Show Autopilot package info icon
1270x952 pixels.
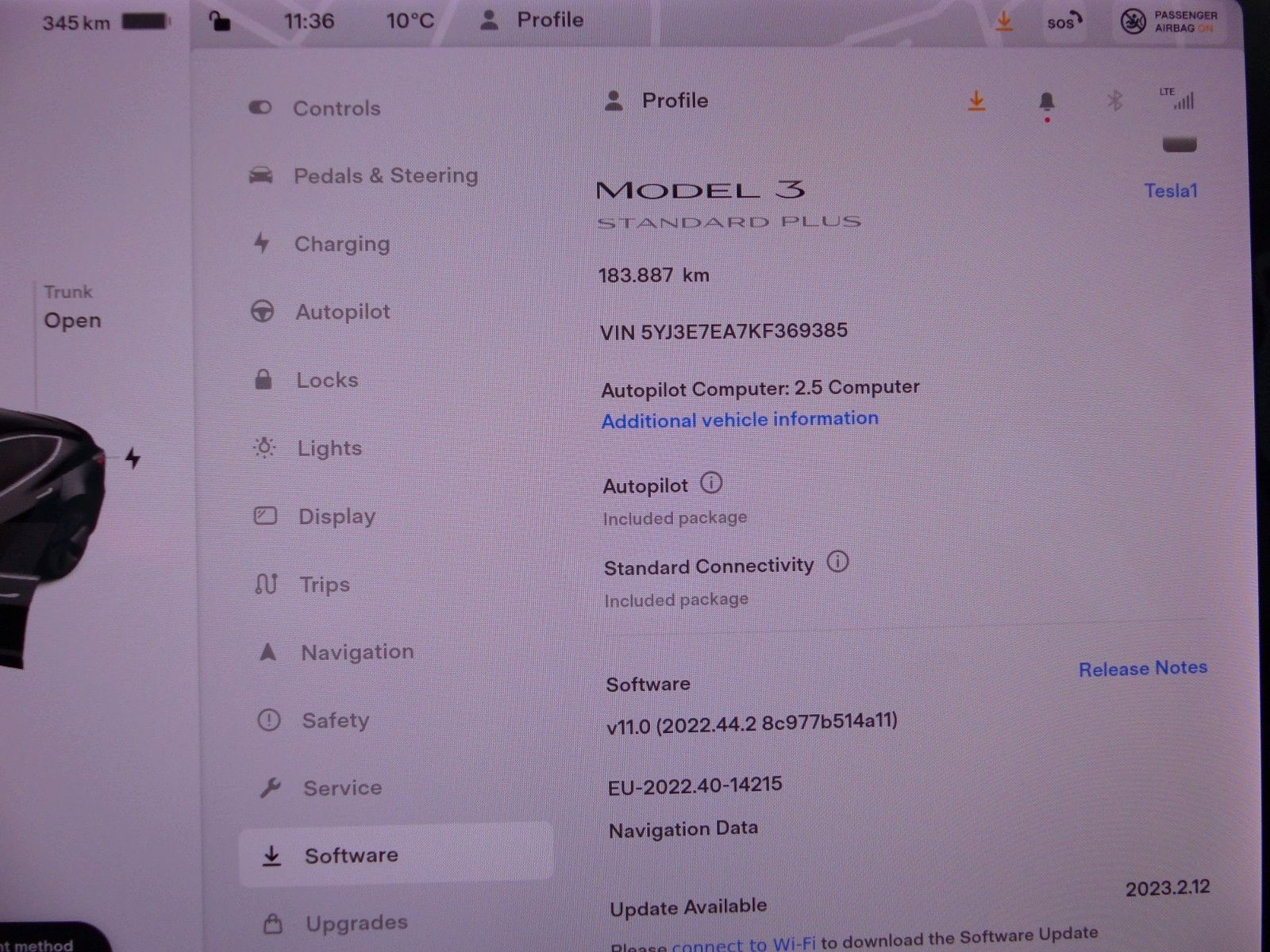click(711, 483)
